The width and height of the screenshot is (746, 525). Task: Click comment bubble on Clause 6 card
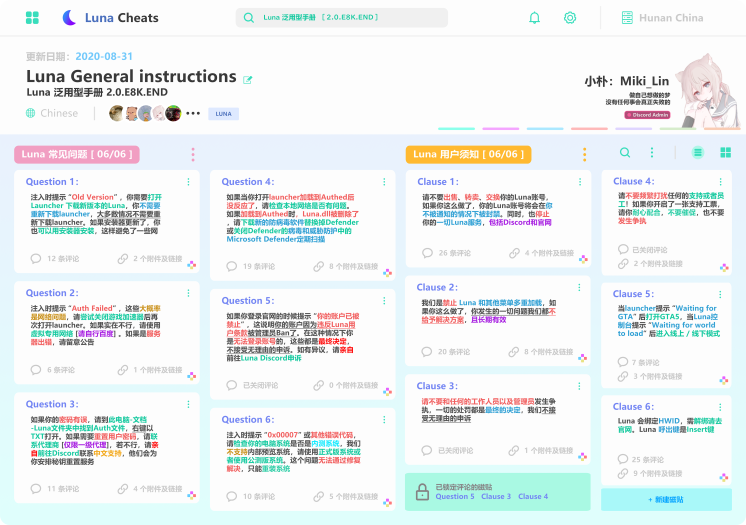623,459
